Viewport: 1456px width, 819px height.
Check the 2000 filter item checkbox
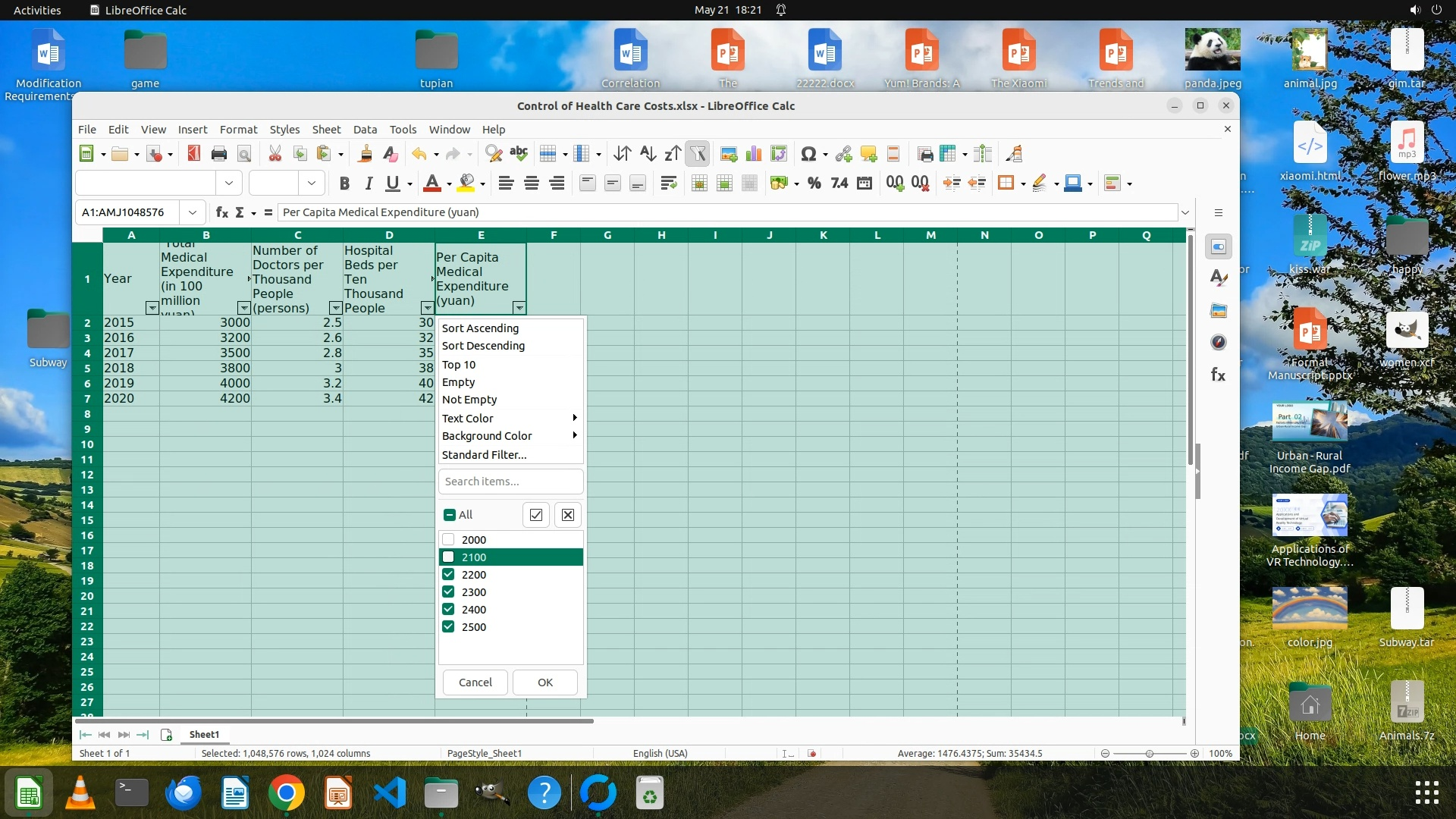coord(449,540)
